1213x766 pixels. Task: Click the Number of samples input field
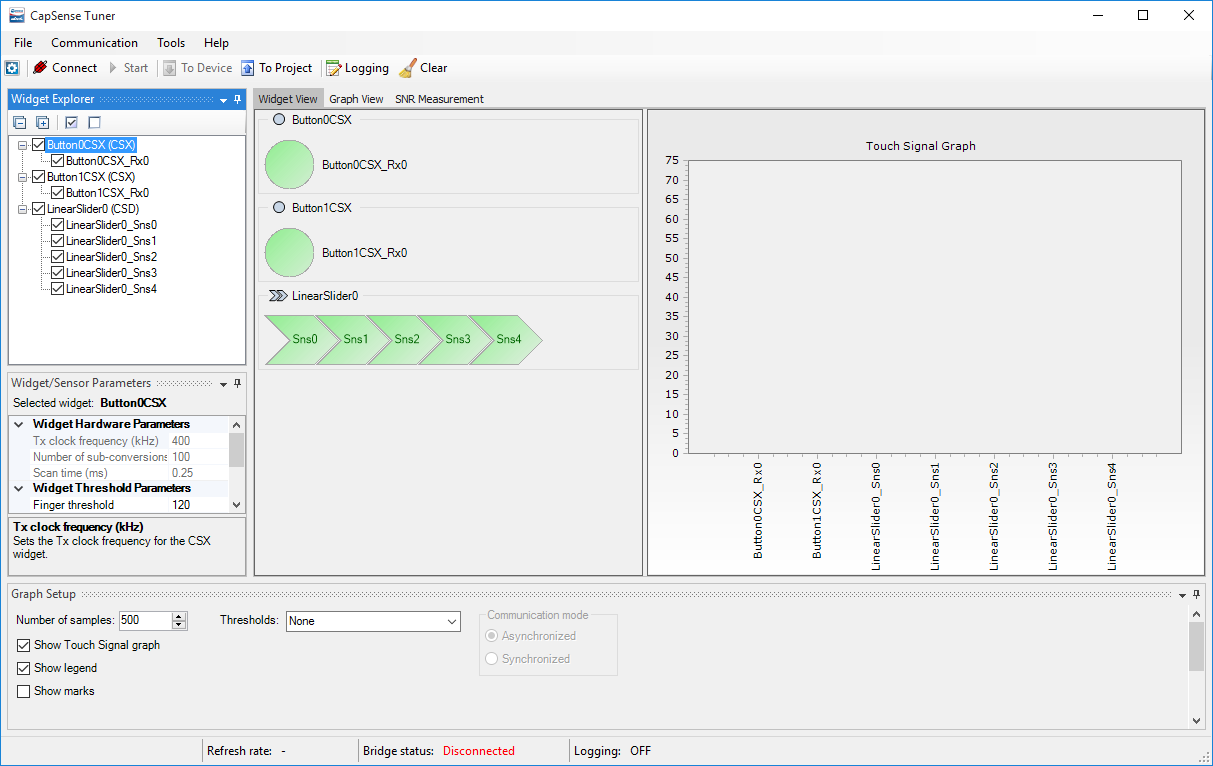coord(145,621)
